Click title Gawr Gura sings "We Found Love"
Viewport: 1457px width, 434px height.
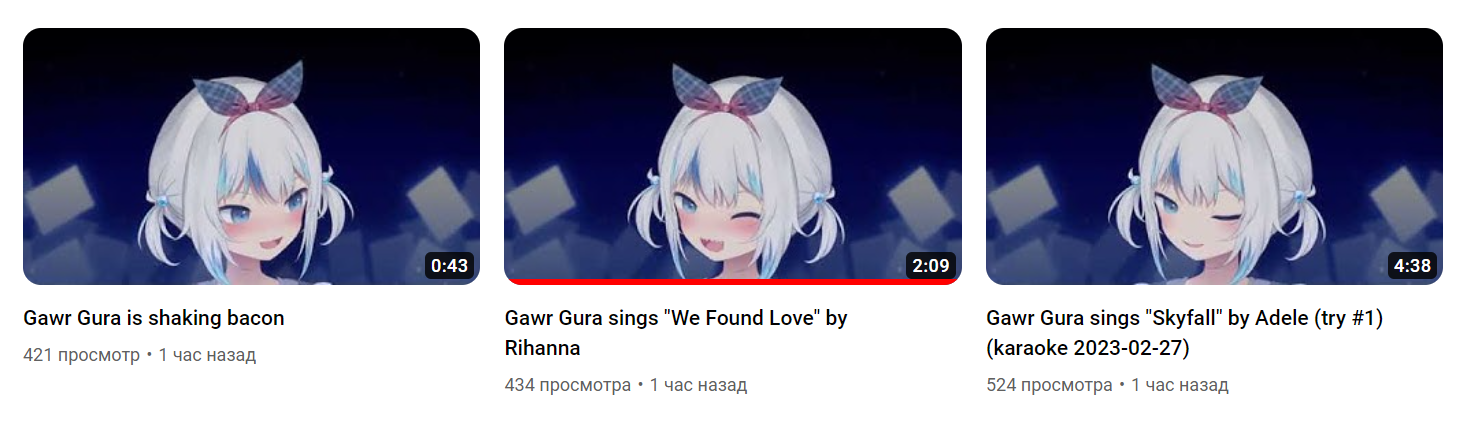tap(676, 333)
